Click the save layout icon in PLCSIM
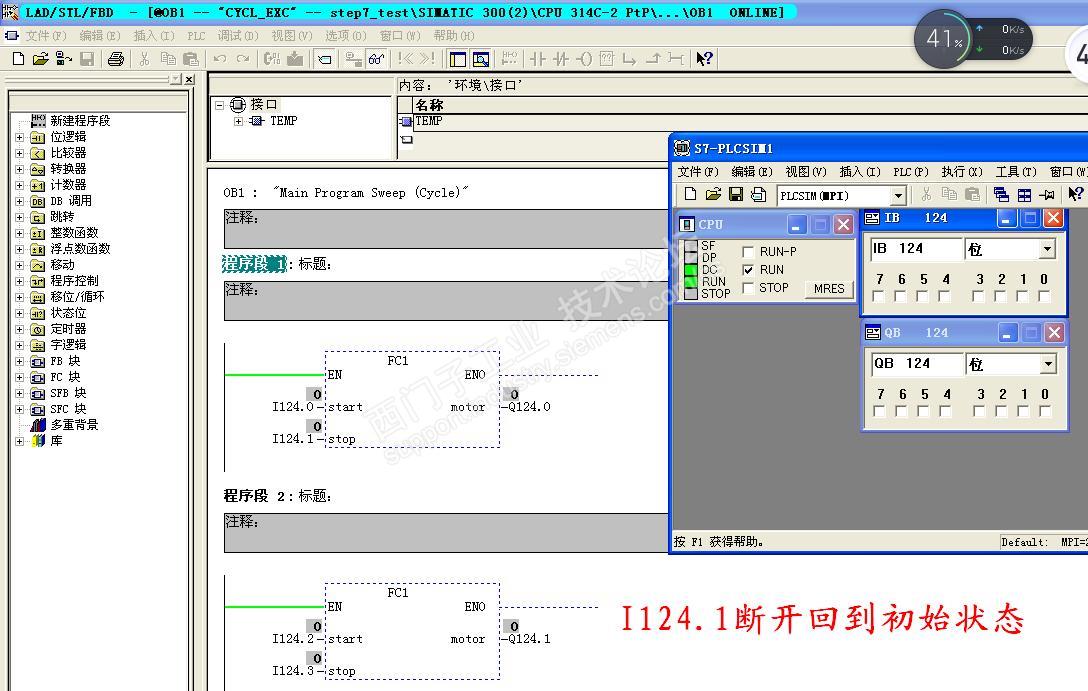 tap(758, 194)
